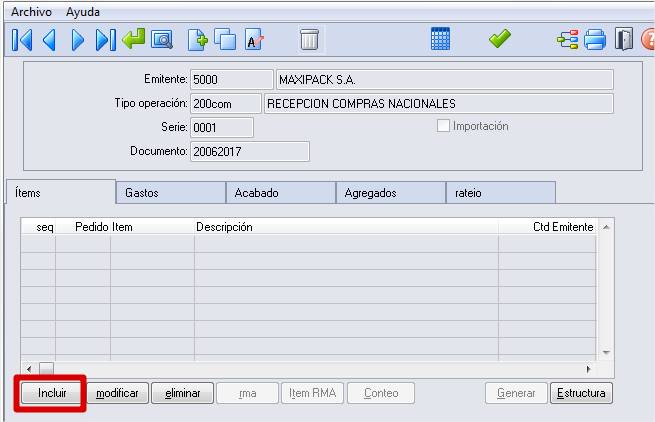Click the grid scroll down arrow
The width and height of the screenshot is (655, 422).
click(x=606, y=353)
